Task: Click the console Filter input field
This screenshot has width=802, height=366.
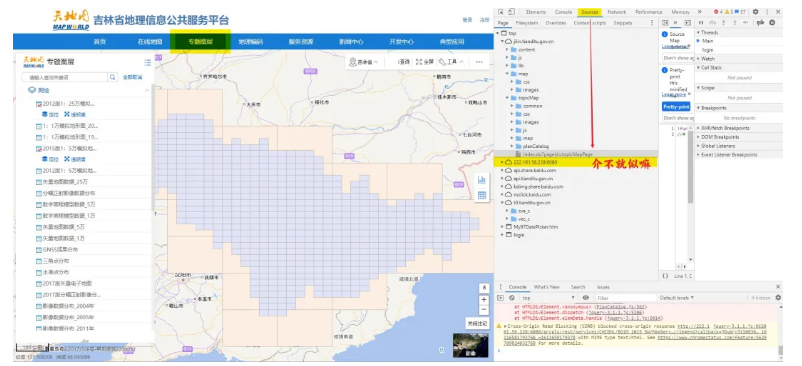Action: click(626, 298)
